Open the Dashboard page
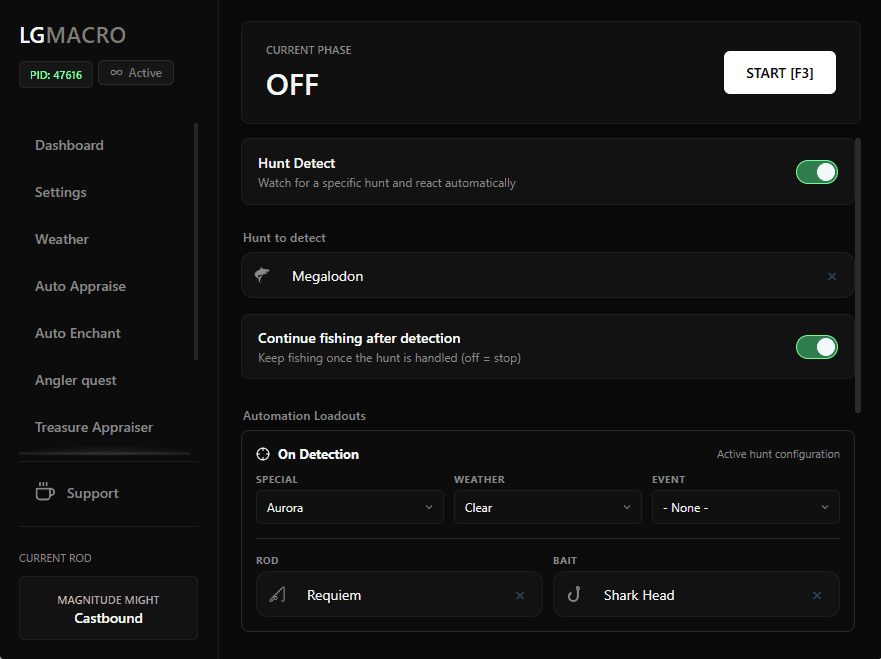 69,145
